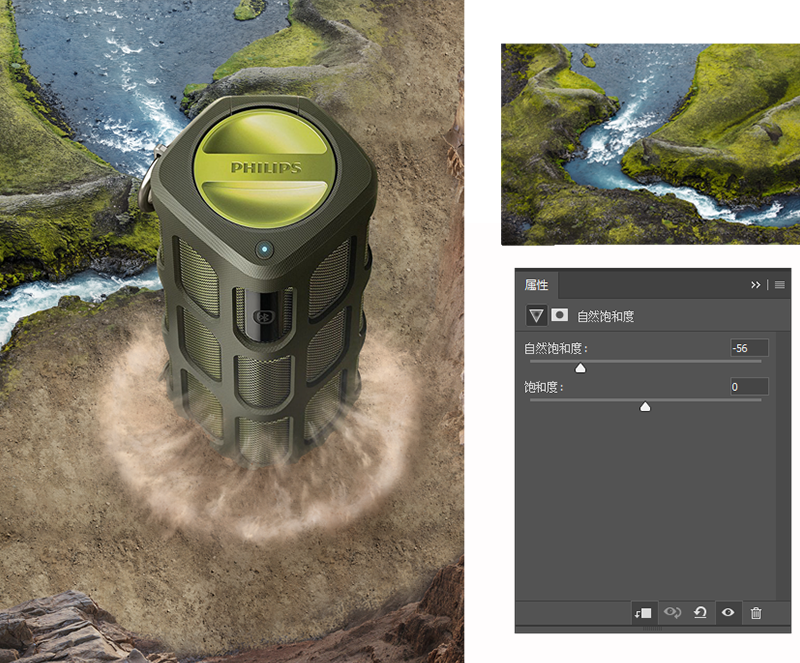The width and height of the screenshot is (800, 663).
Task: View previous state of adjustment
Action: pyautogui.click(x=672, y=612)
